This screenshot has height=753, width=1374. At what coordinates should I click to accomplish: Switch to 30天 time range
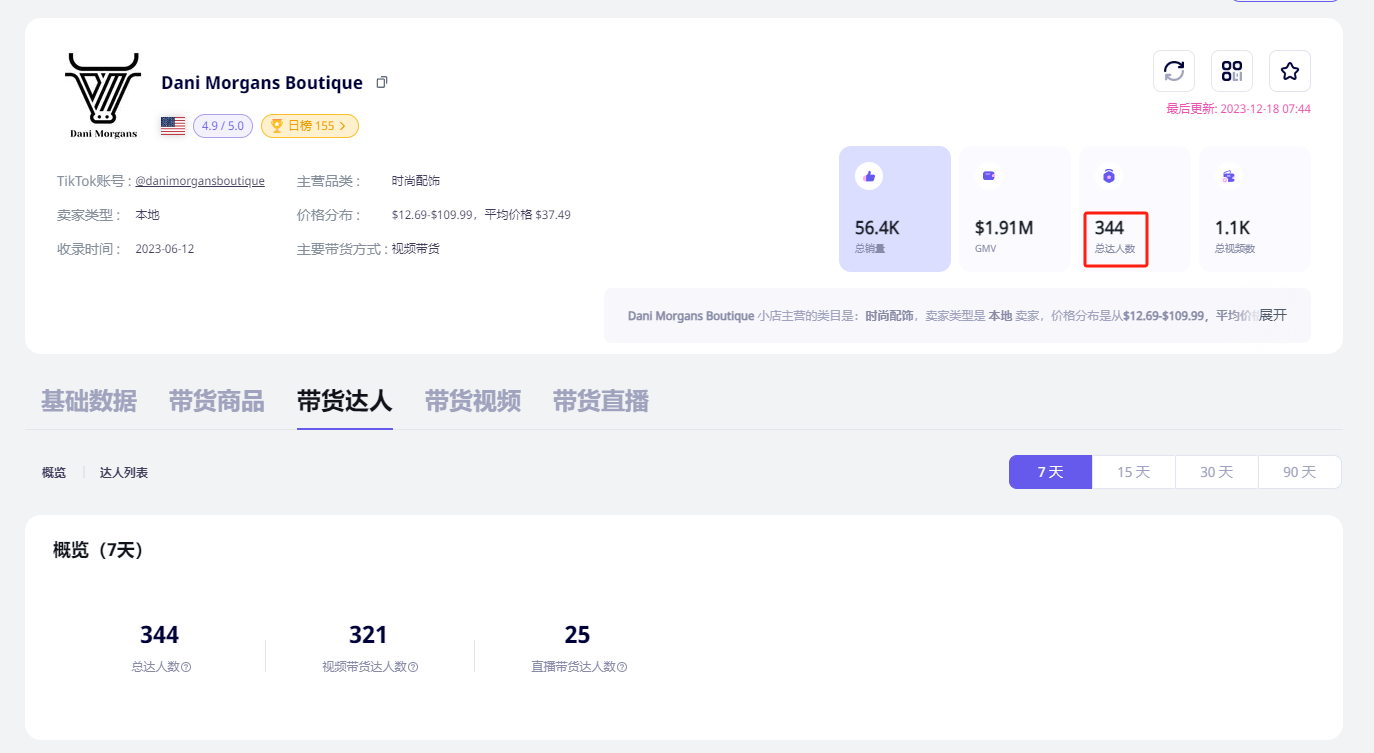click(x=1216, y=472)
